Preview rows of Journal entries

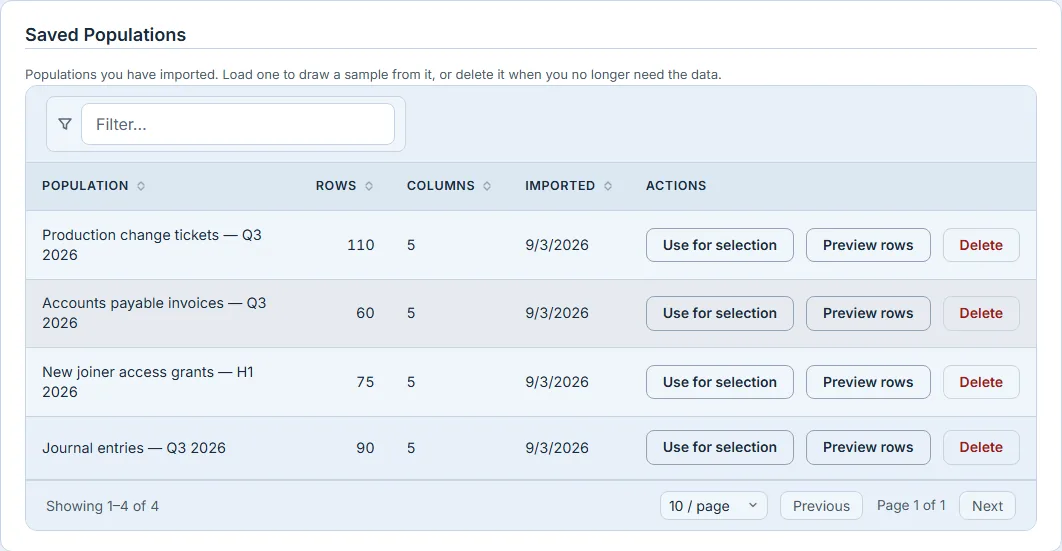868,447
